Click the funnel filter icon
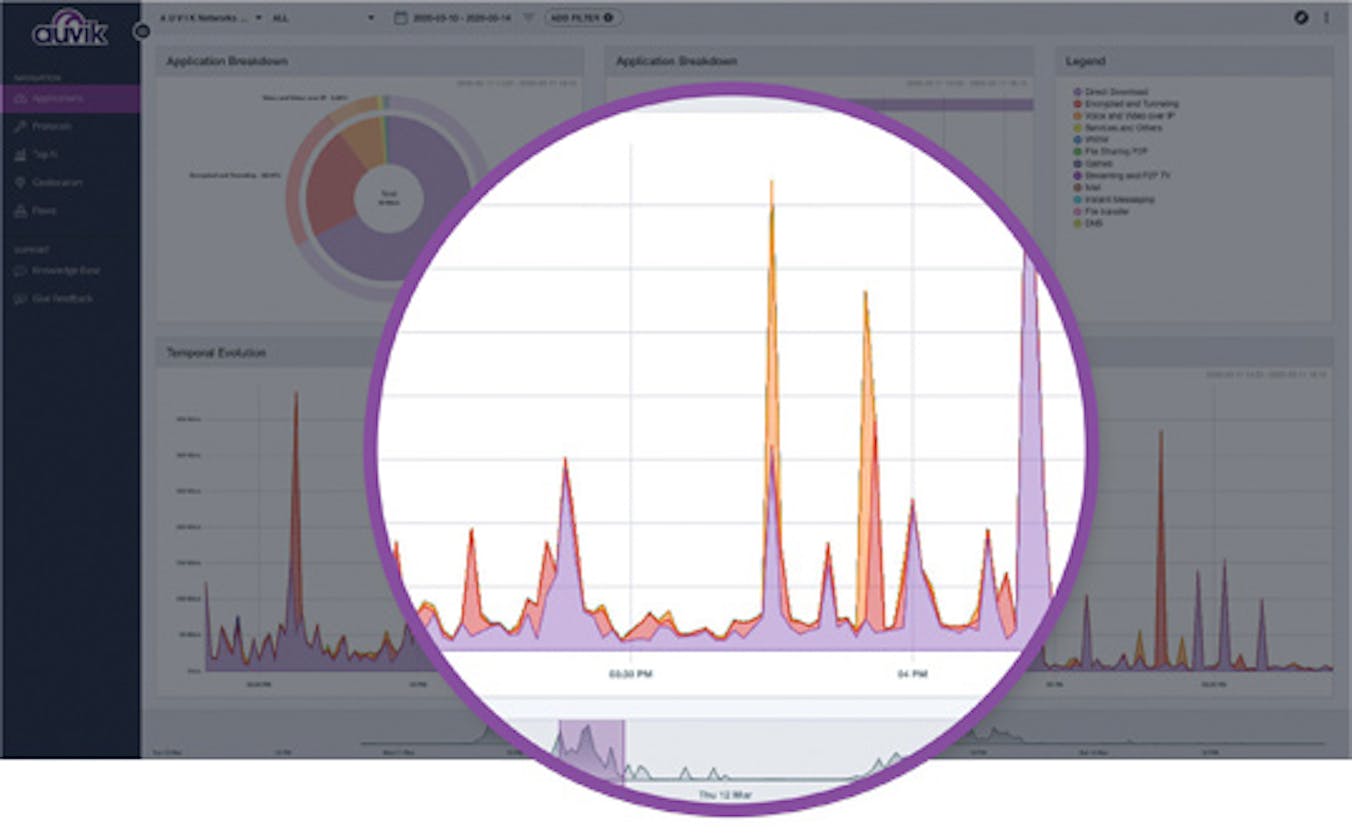Viewport: 1352px width, 840px height. [x=528, y=18]
